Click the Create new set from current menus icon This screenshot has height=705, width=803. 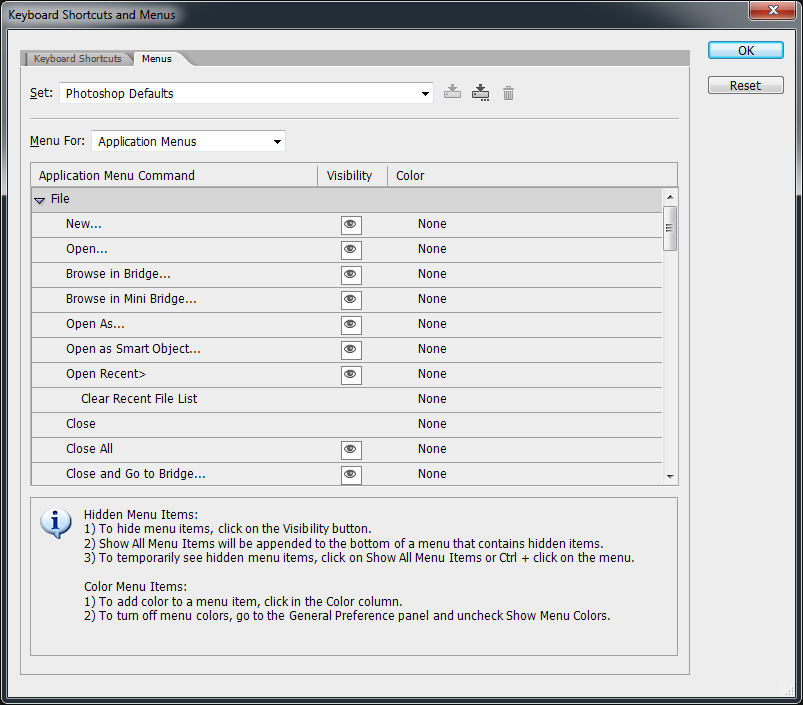[x=480, y=93]
